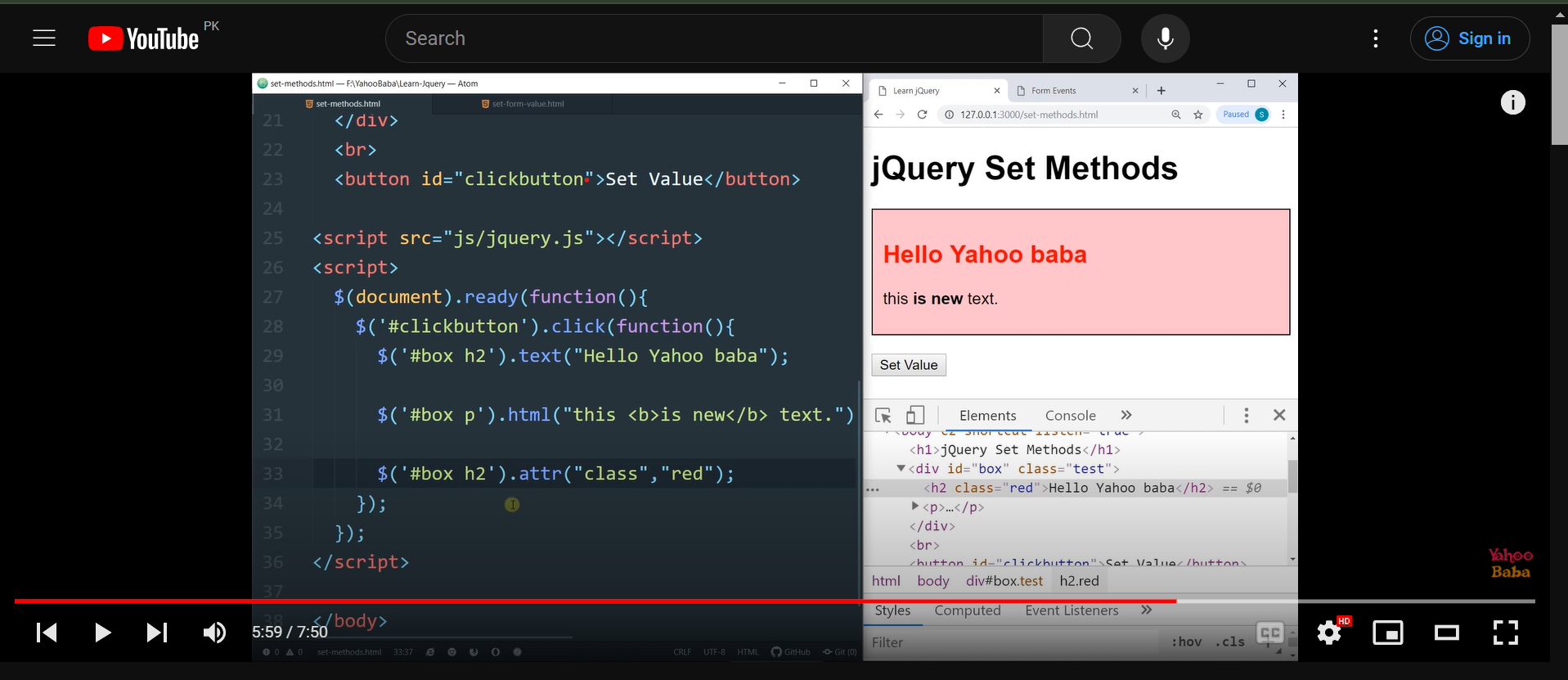The width and height of the screenshot is (1568, 680).
Task: Click the page vertical scrollbar thumb
Action: pos(1559,86)
